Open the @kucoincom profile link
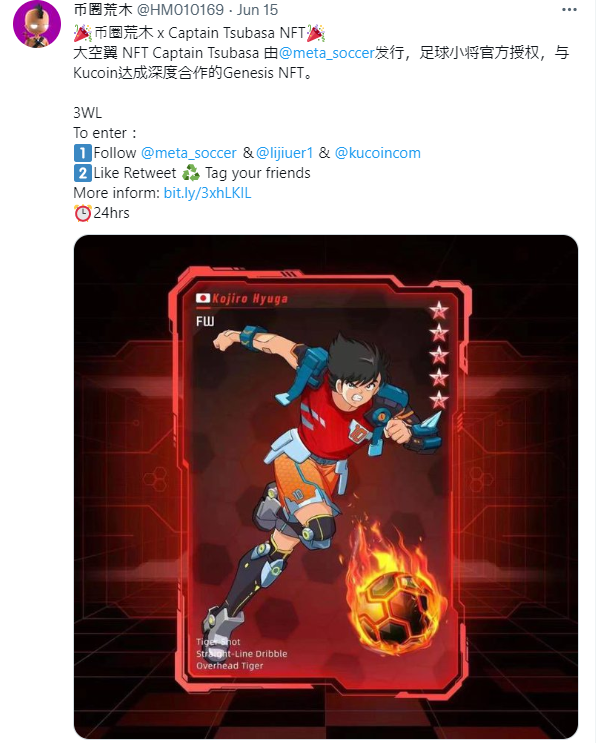The width and height of the screenshot is (598, 743). click(x=378, y=153)
